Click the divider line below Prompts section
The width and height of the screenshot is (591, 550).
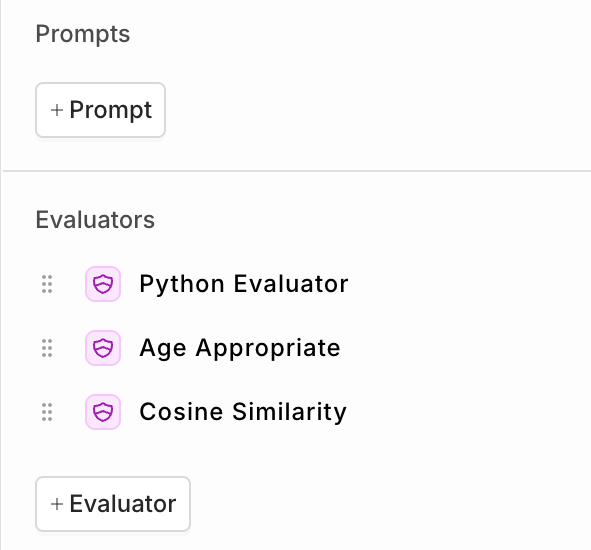click(297, 171)
